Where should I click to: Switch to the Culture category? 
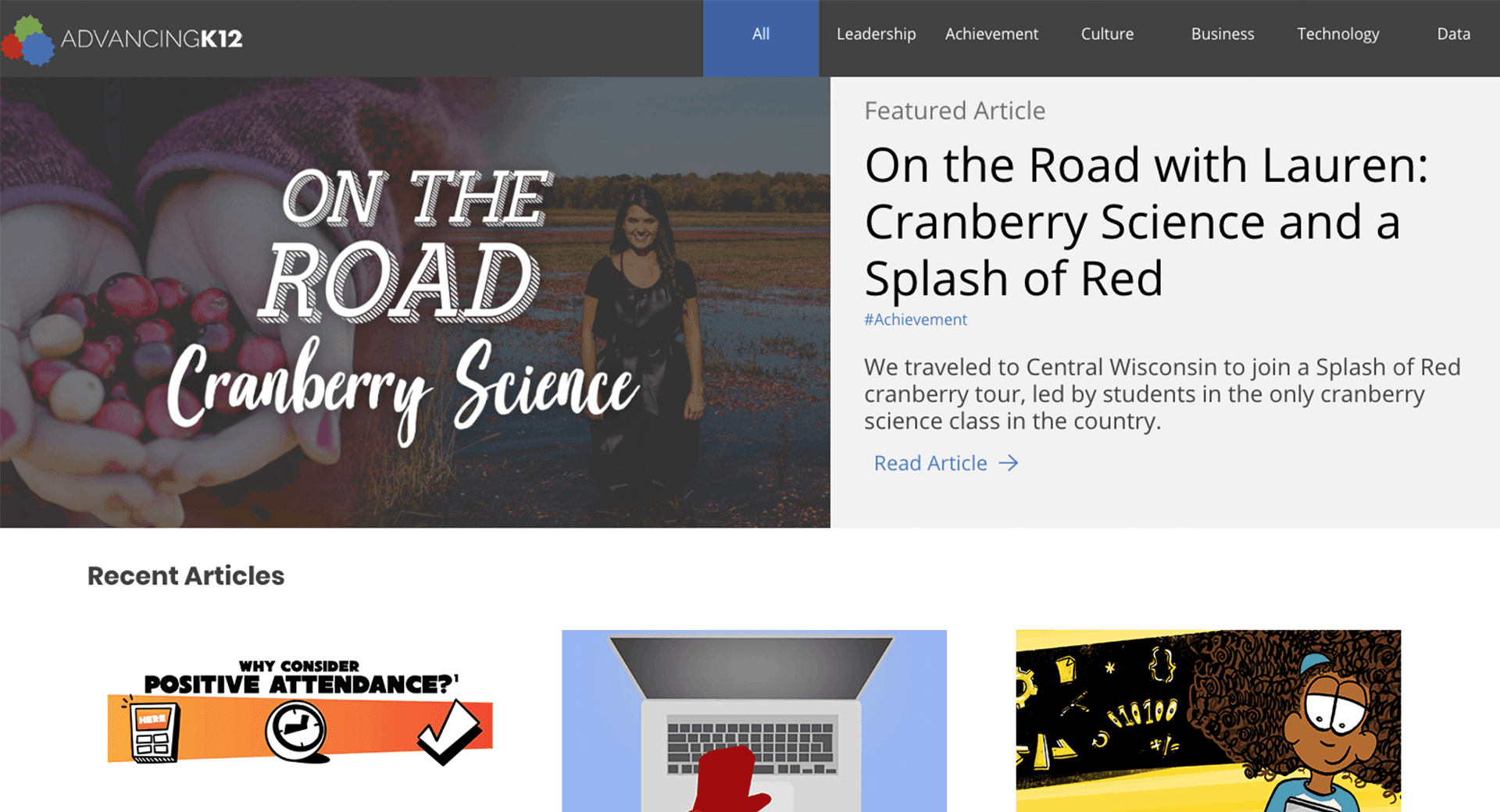[x=1107, y=34]
